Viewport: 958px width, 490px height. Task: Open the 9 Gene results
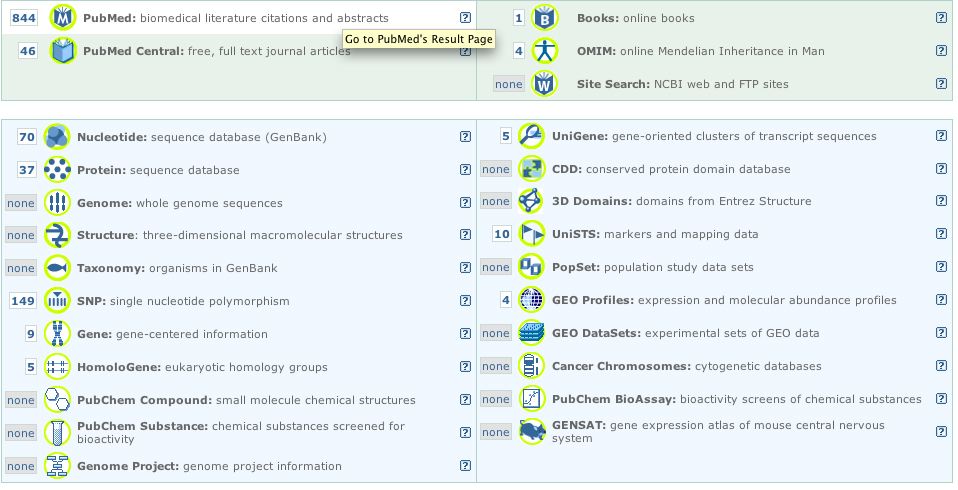(31, 334)
